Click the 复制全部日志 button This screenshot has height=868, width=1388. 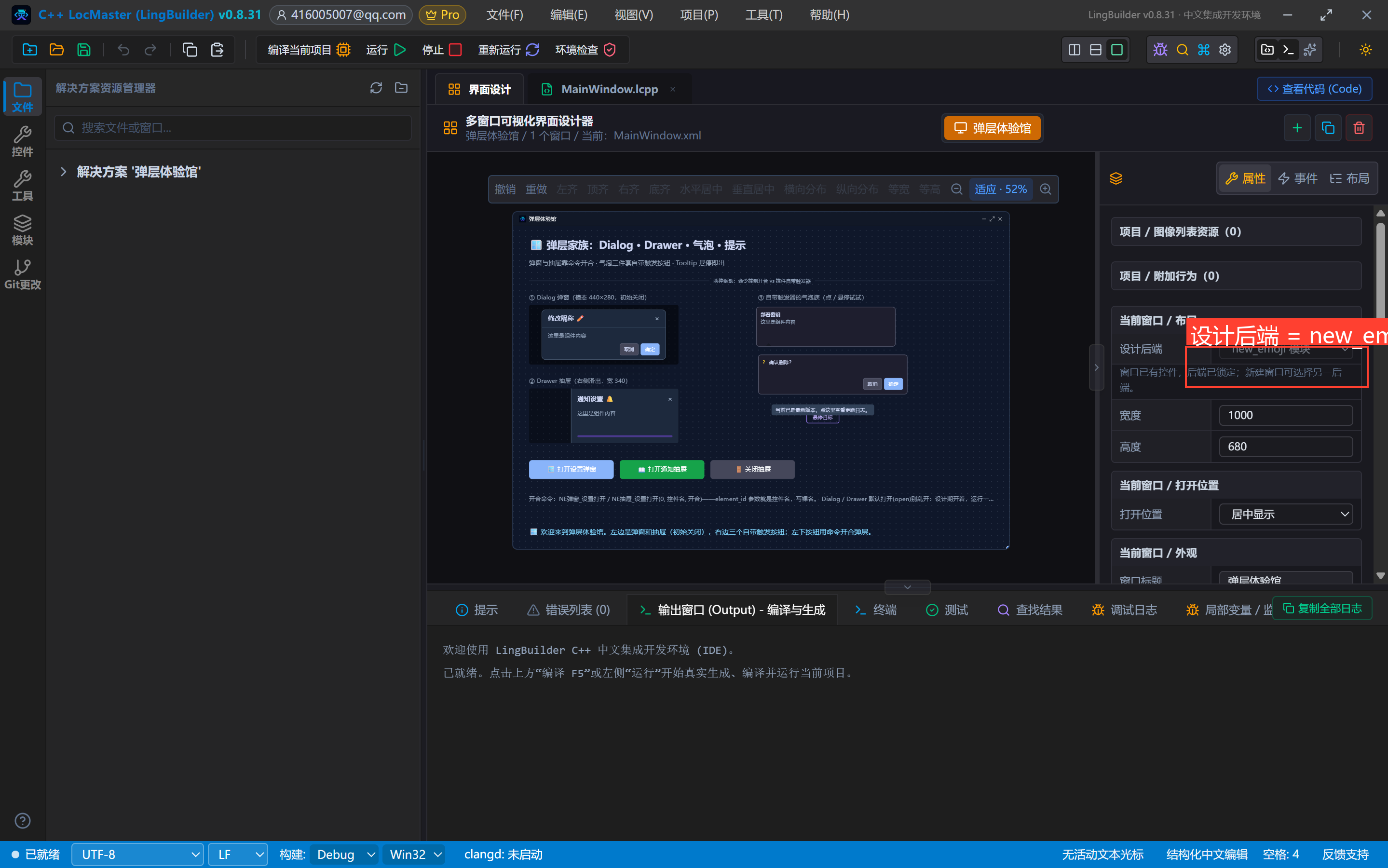coord(1322,608)
